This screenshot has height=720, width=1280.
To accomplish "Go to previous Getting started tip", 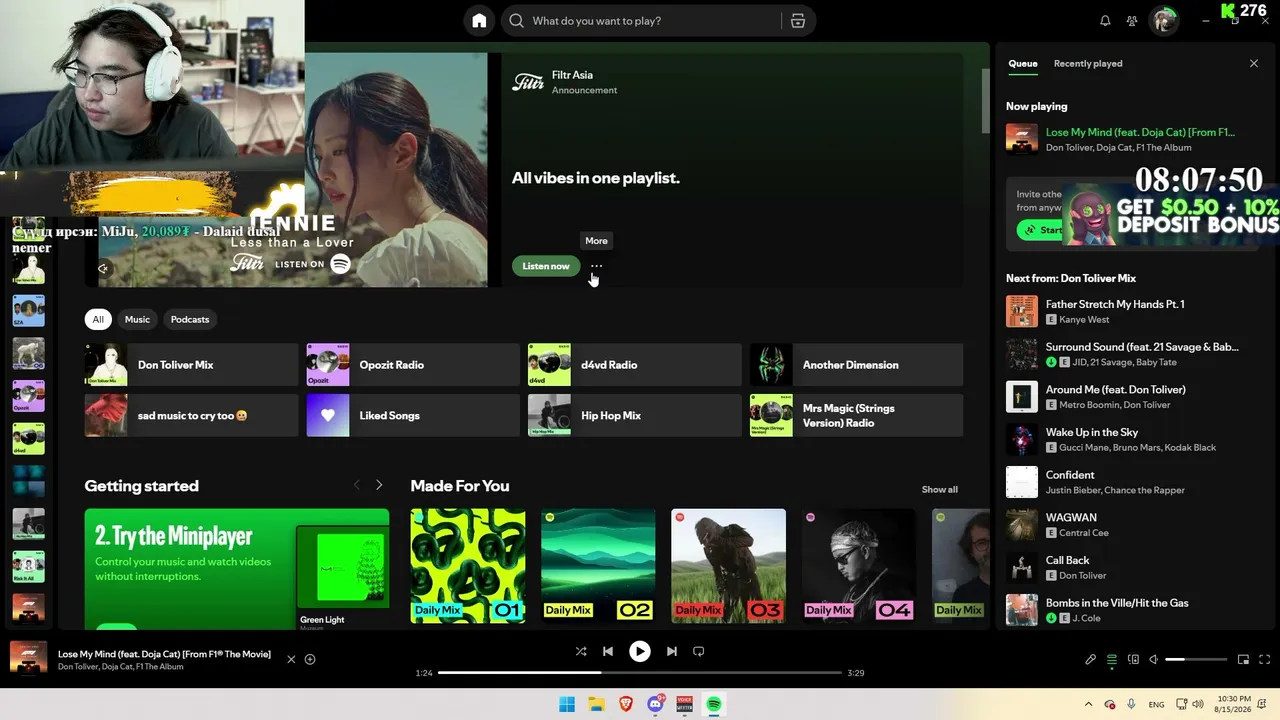I will coord(357,485).
